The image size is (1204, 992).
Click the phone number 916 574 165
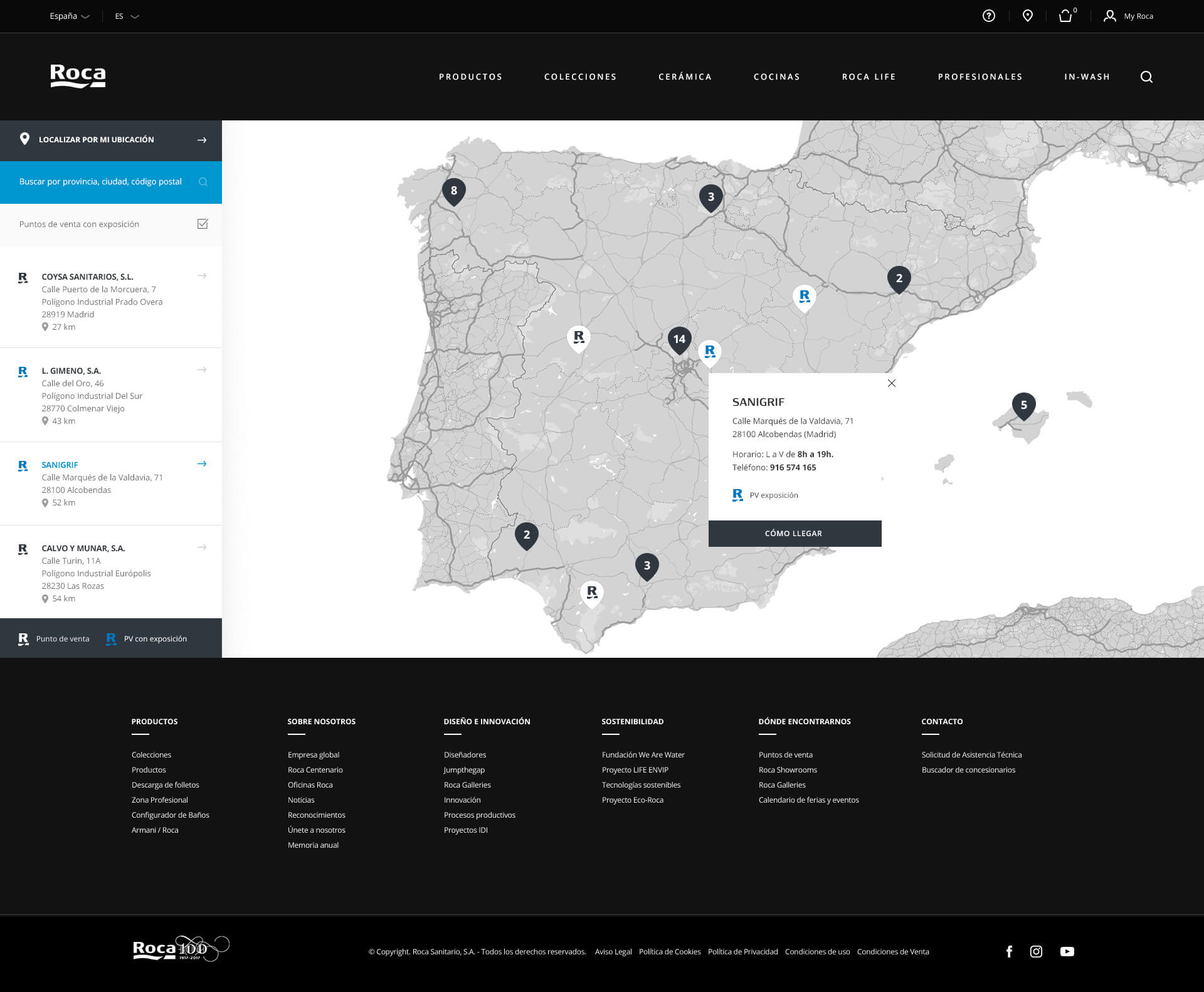coord(793,468)
